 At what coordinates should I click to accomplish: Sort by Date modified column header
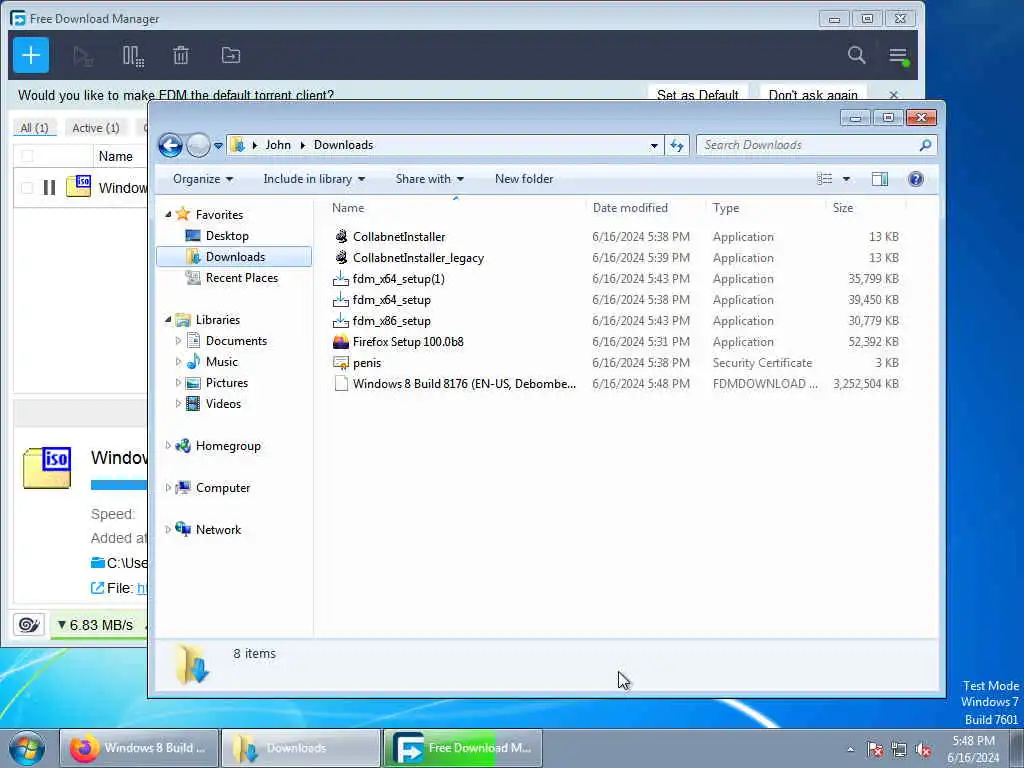point(630,208)
